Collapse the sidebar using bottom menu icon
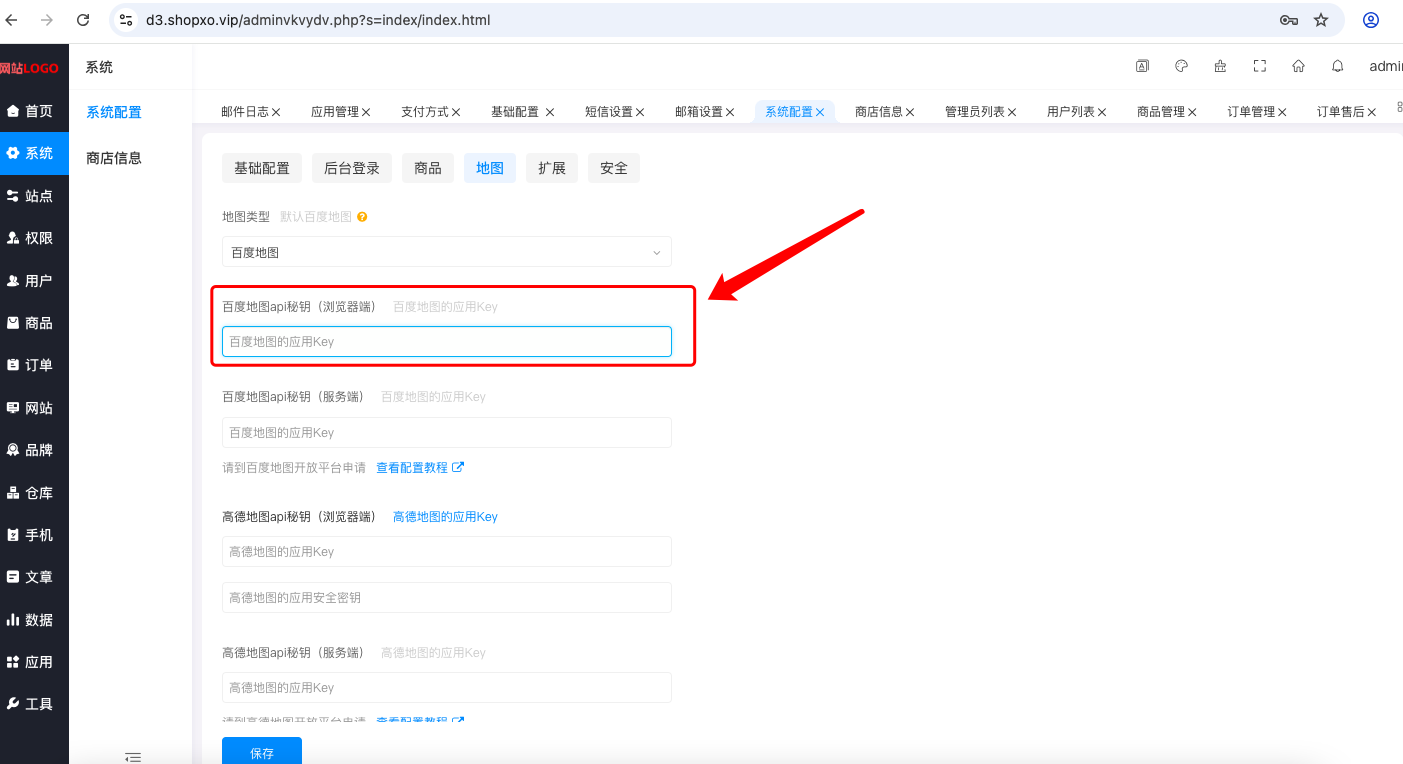 [133, 757]
